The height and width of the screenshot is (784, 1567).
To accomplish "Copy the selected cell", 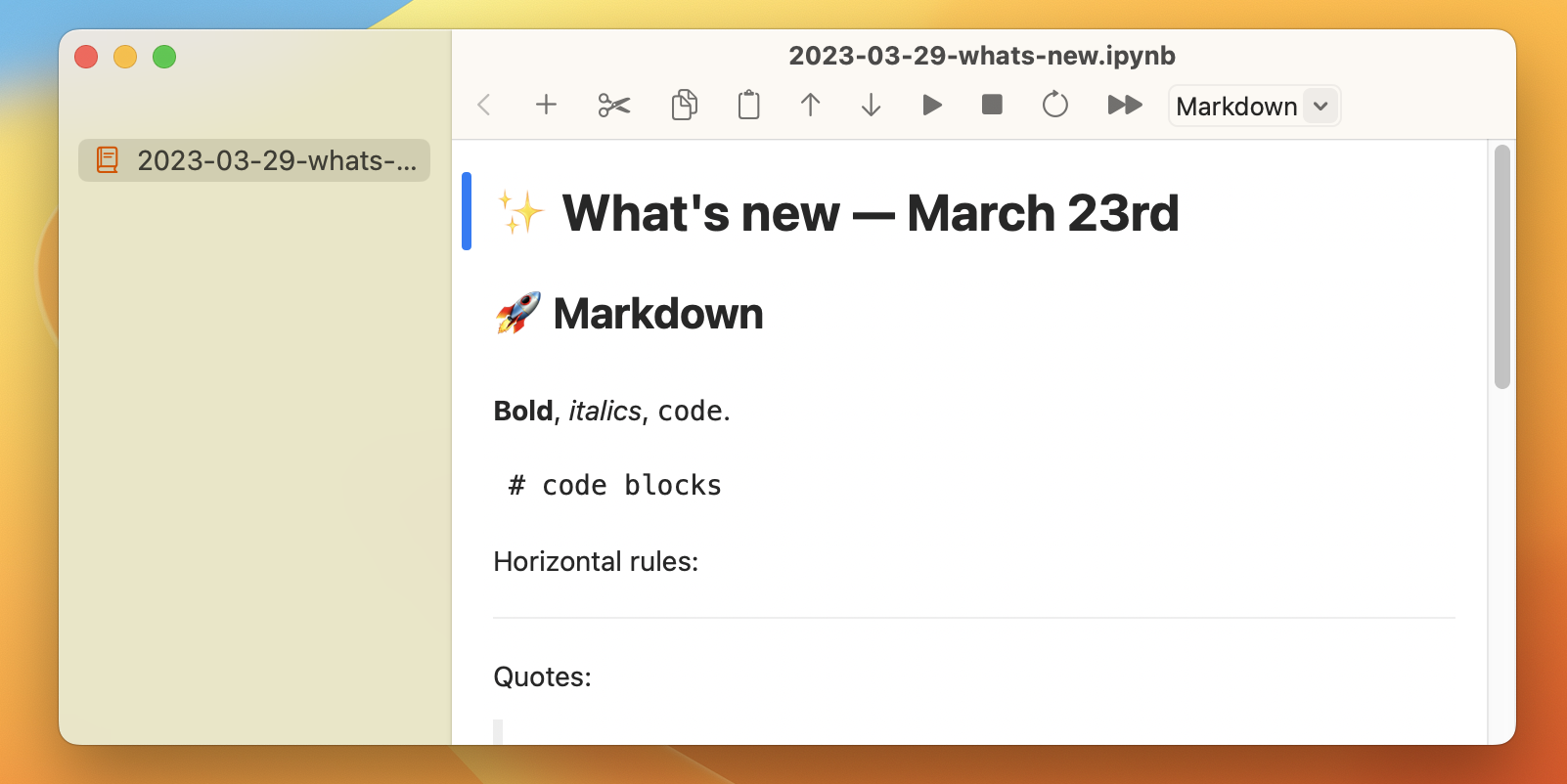I will [x=685, y=105].
